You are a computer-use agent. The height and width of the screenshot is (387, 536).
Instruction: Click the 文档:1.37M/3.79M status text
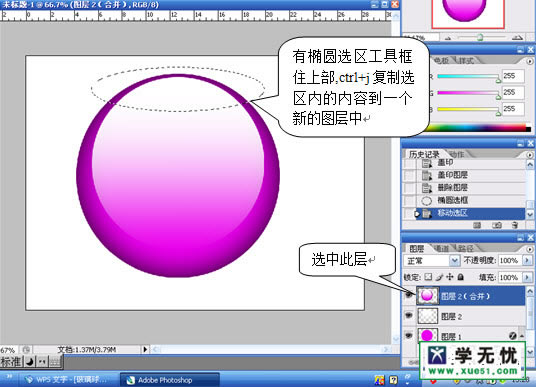(x=87, y=350)
